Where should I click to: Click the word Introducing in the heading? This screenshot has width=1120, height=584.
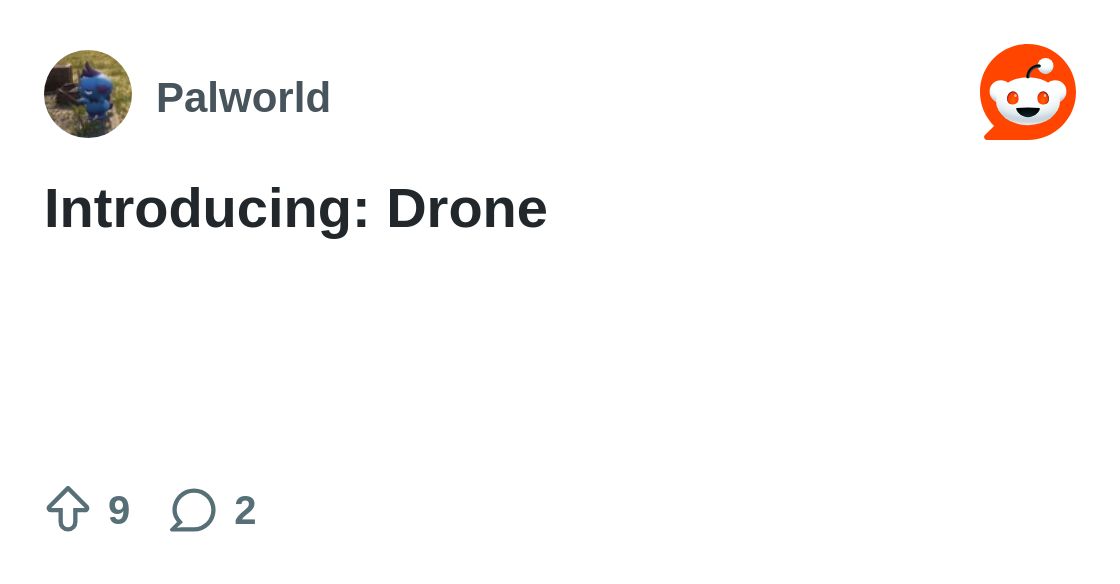click(x=206, y=209)
